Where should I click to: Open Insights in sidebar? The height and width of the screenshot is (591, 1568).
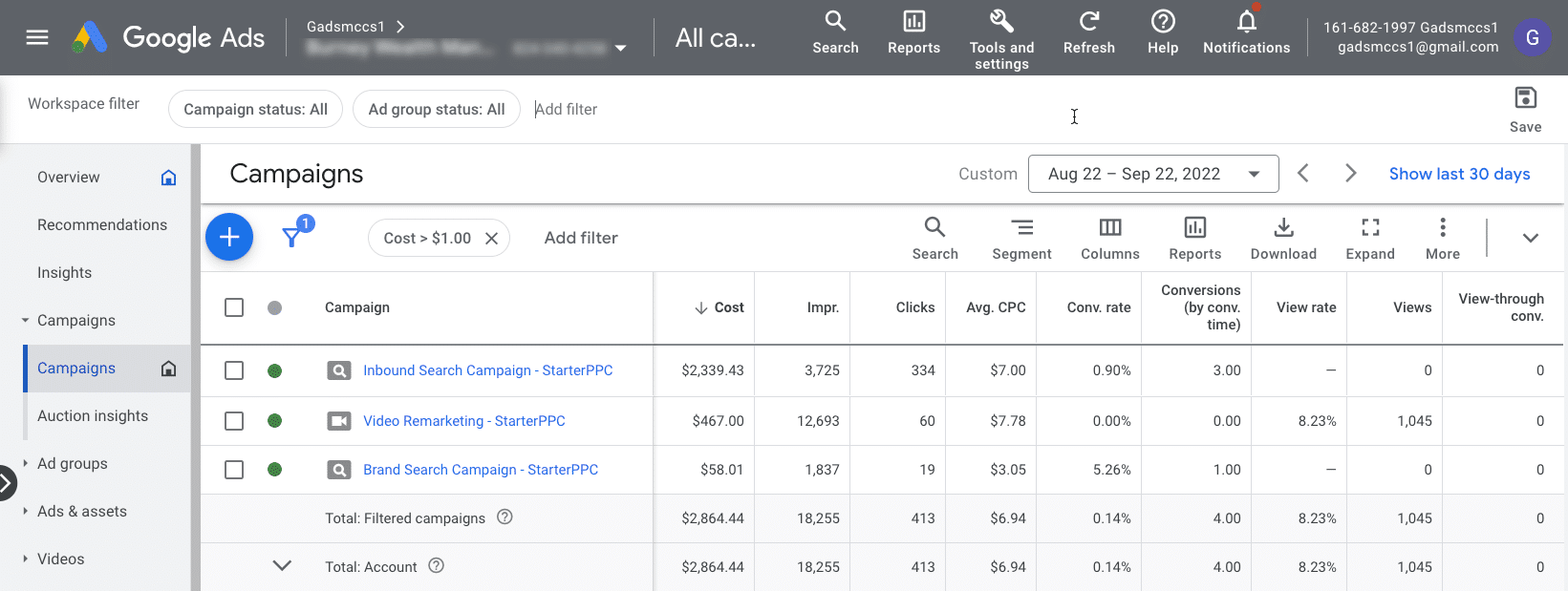coord(65,272)
